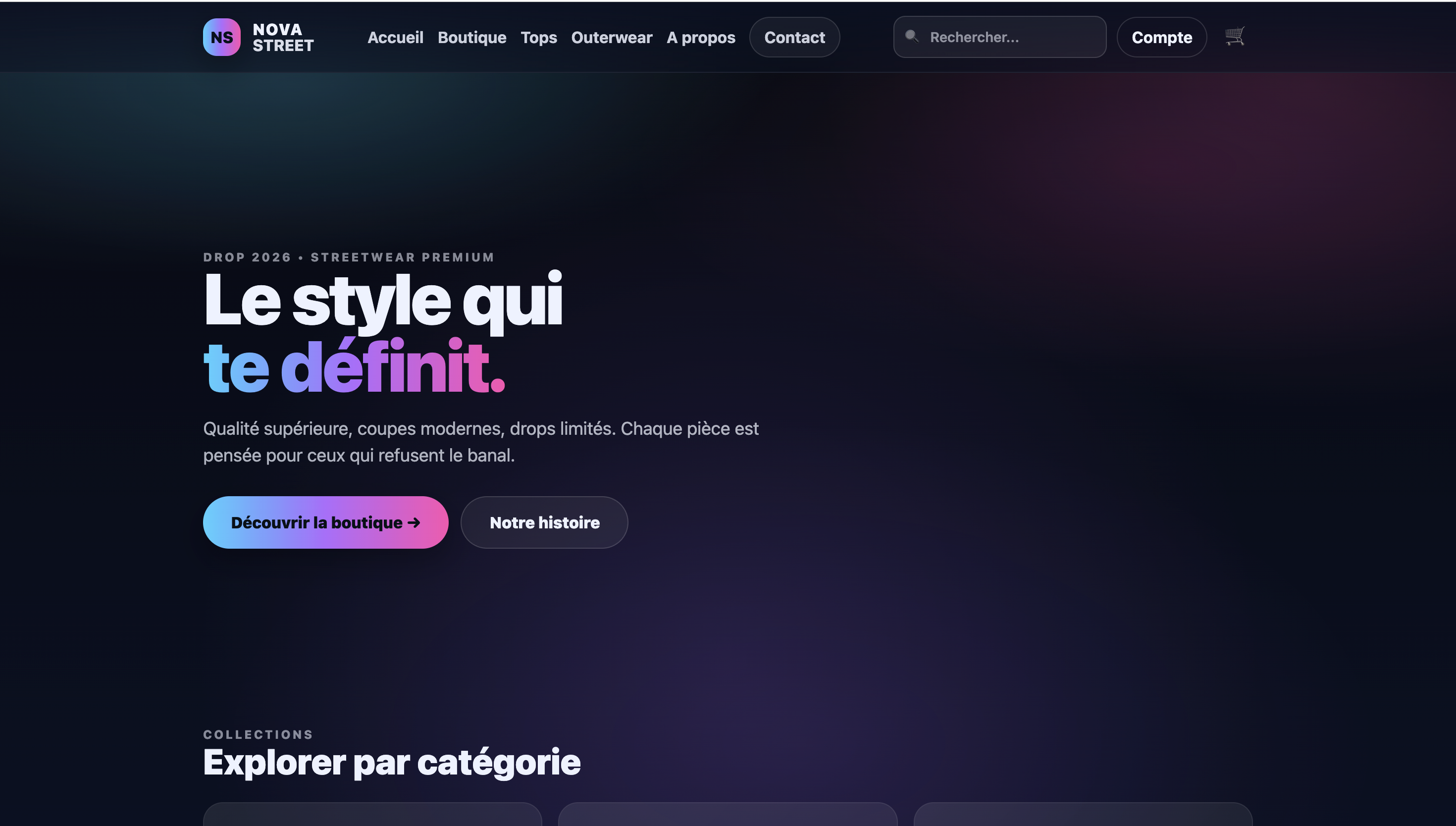Viewport: 1456px width, 826px height.
Task: Click the DROP 2026 streetwear tagline
Action: [x=348, y=257]
